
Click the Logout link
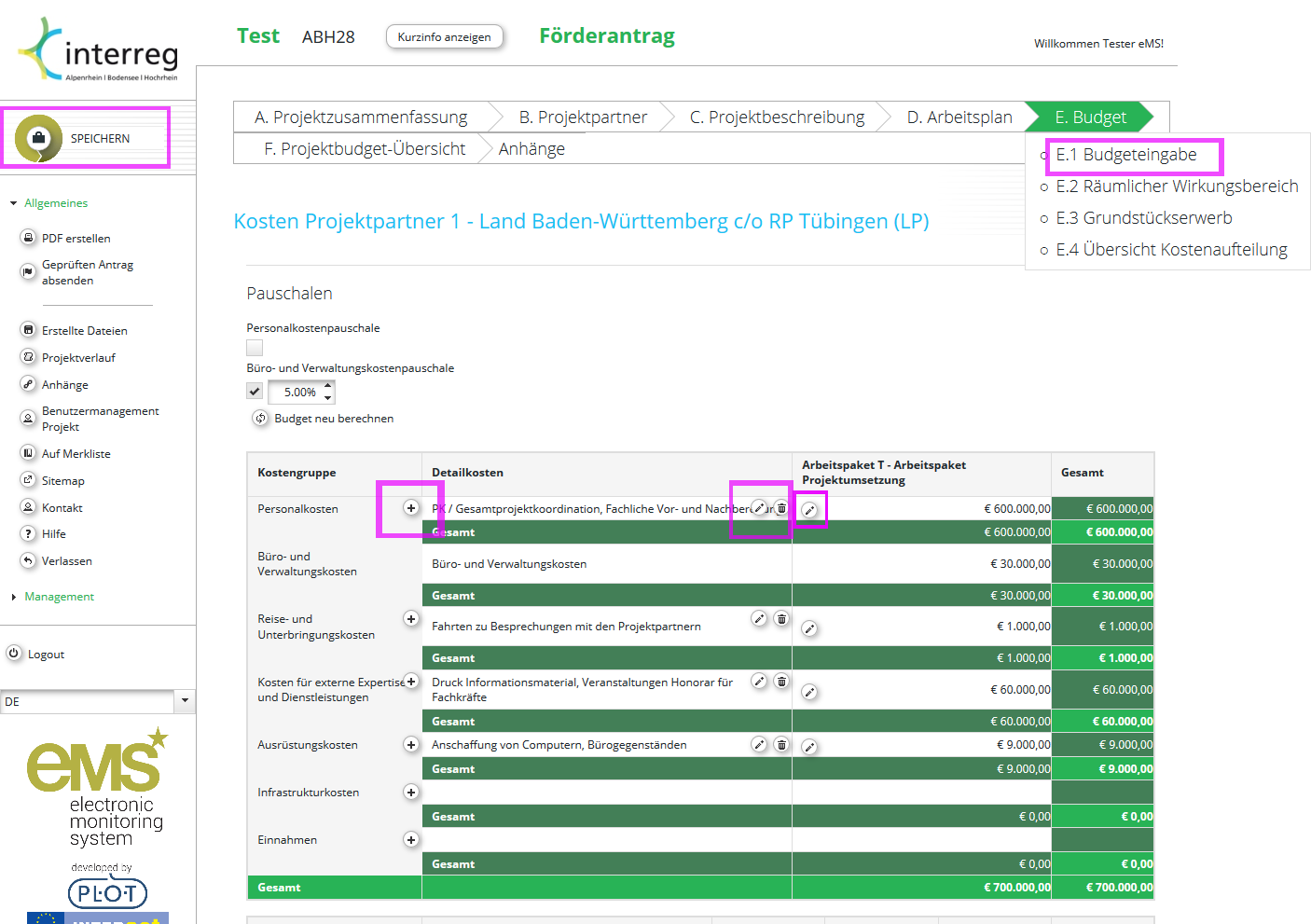tap(46, 655)
